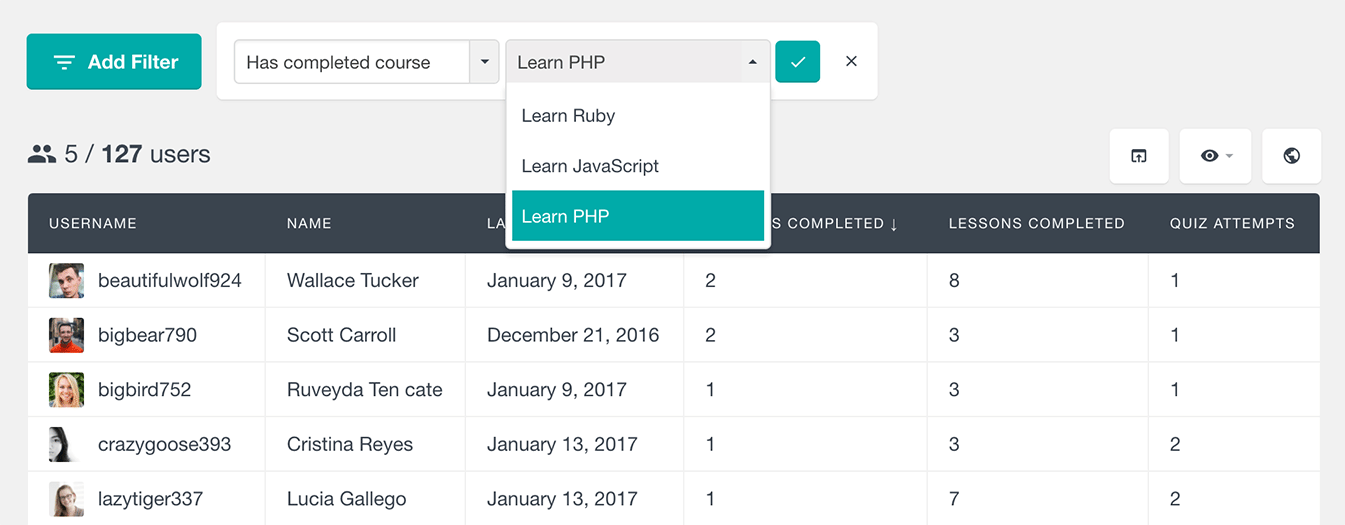
Task: Open beautifulwolf924's avatar thumbnail
Action: pyautogui.click(x=66, y=281)
